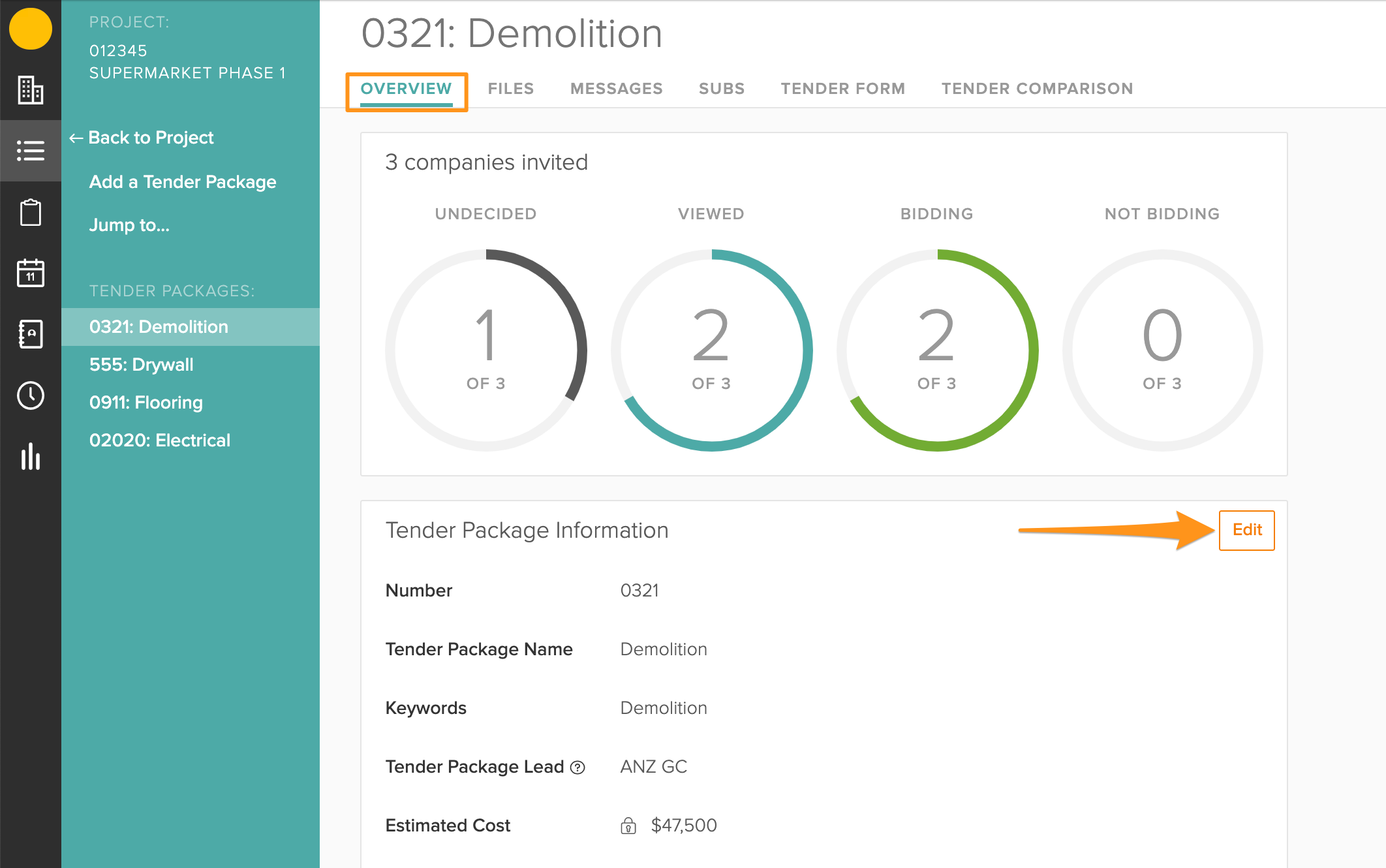Open the Jump to... menu
Screen dimensions: 1386x868
129,225
